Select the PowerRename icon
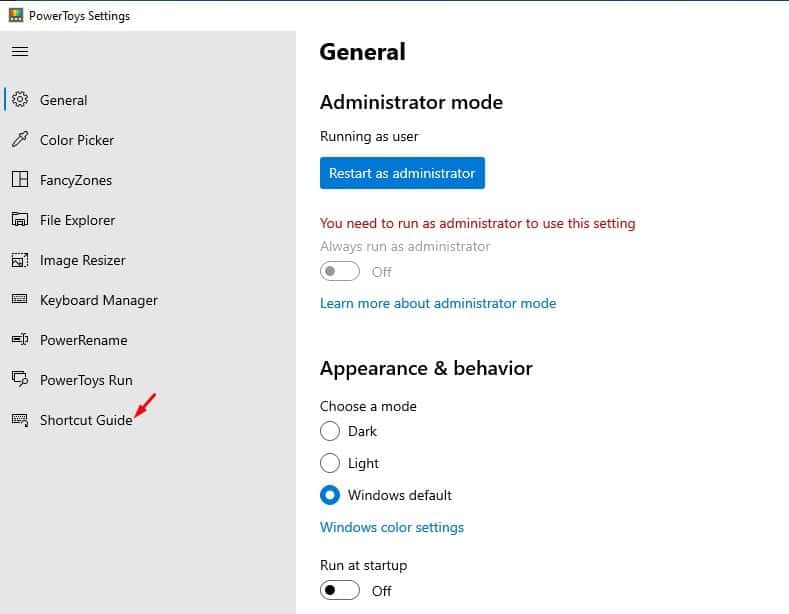Image resolution: width=789 pixels, height=614 pixels. coord(20,339)
